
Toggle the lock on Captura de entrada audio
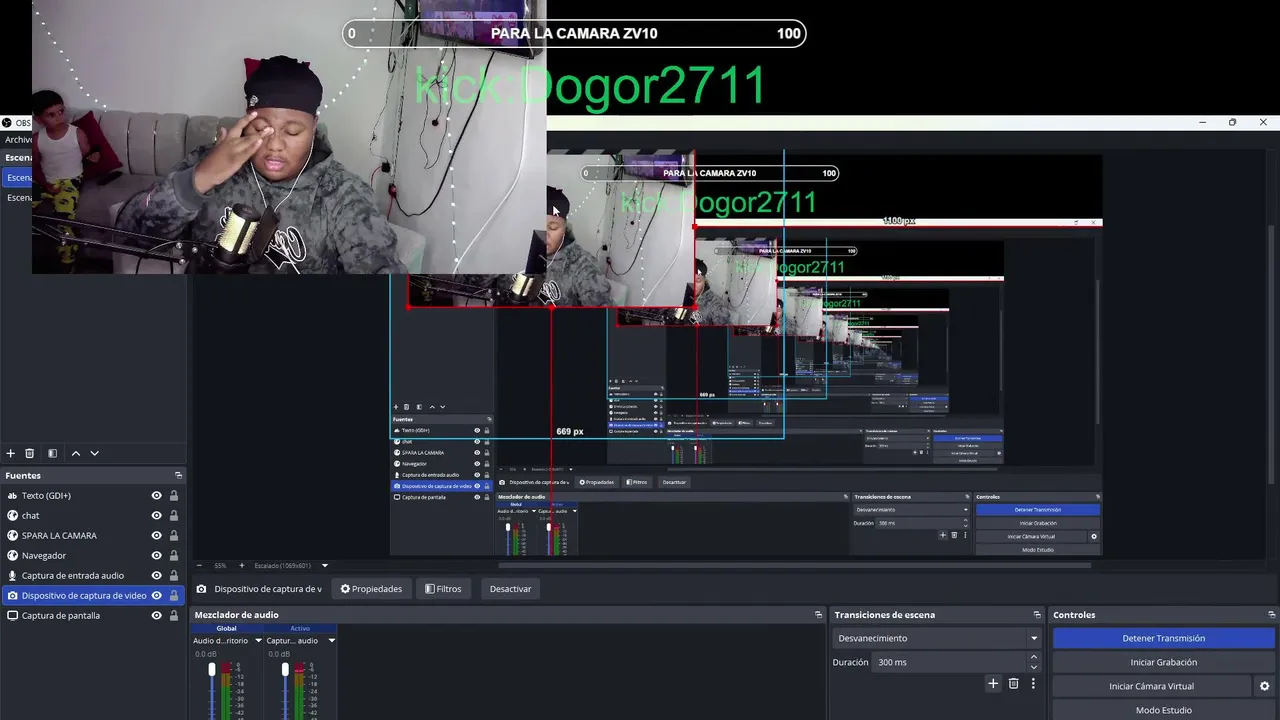tap(174, 575)
